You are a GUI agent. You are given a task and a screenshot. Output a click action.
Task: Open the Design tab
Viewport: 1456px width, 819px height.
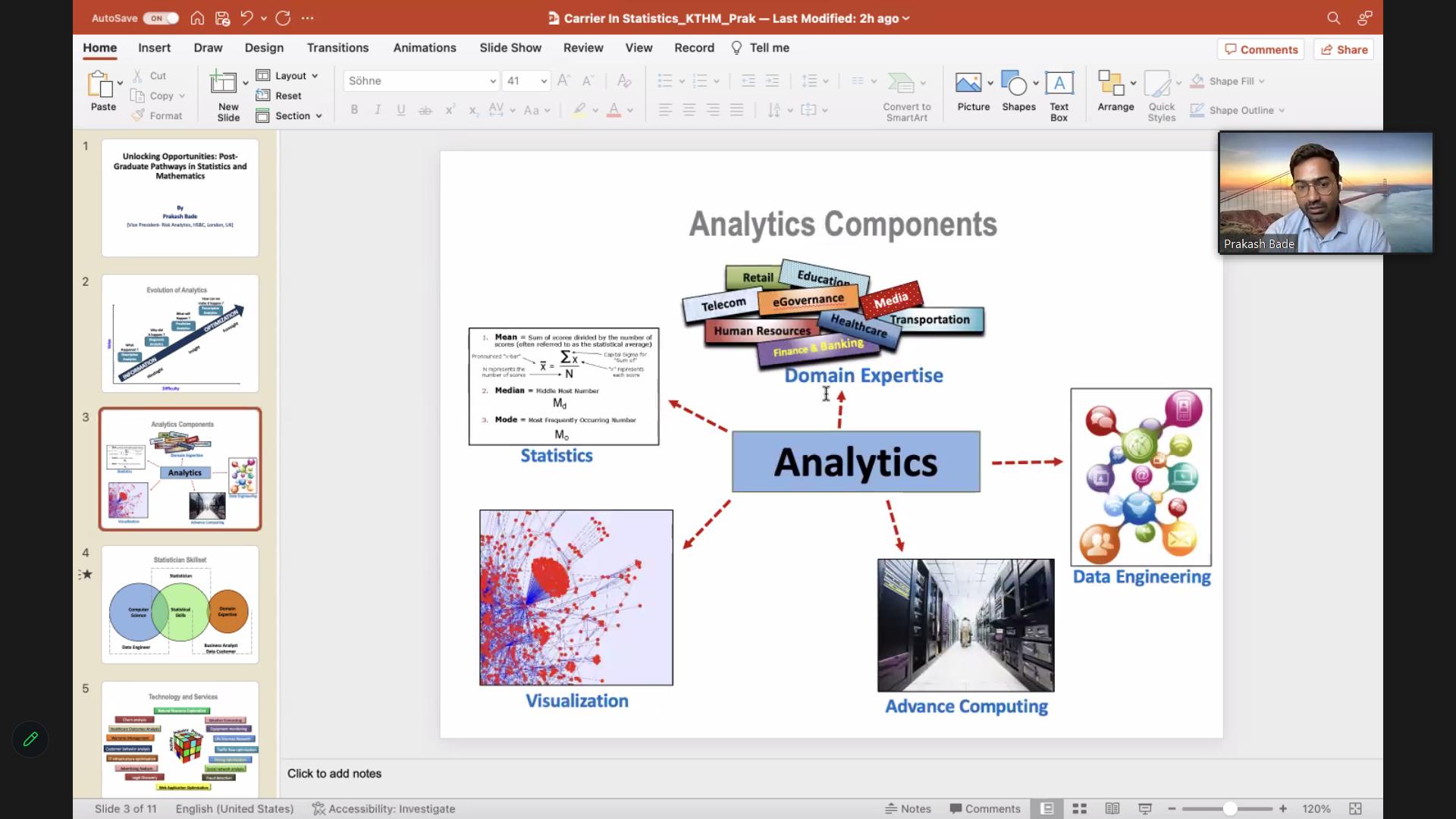tap(264, 48)
